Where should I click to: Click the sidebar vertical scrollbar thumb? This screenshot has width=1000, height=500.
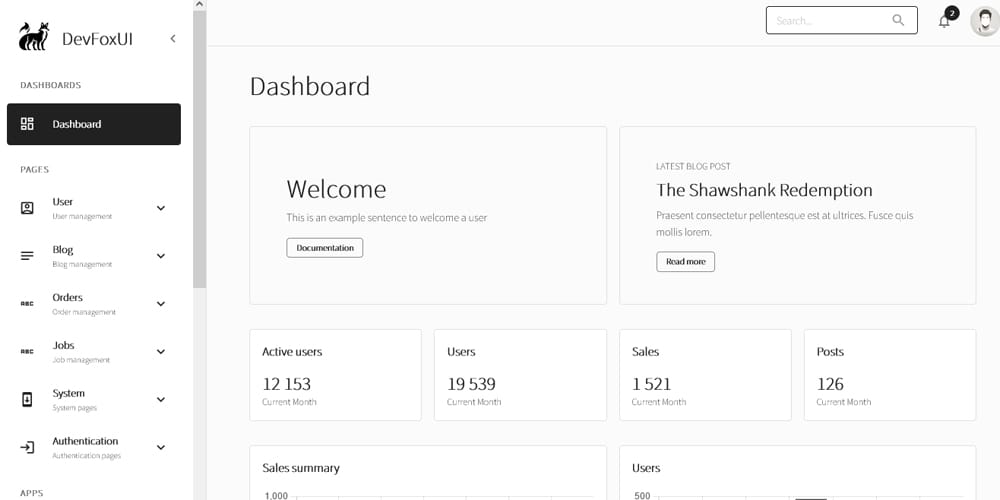pos(199,150)
